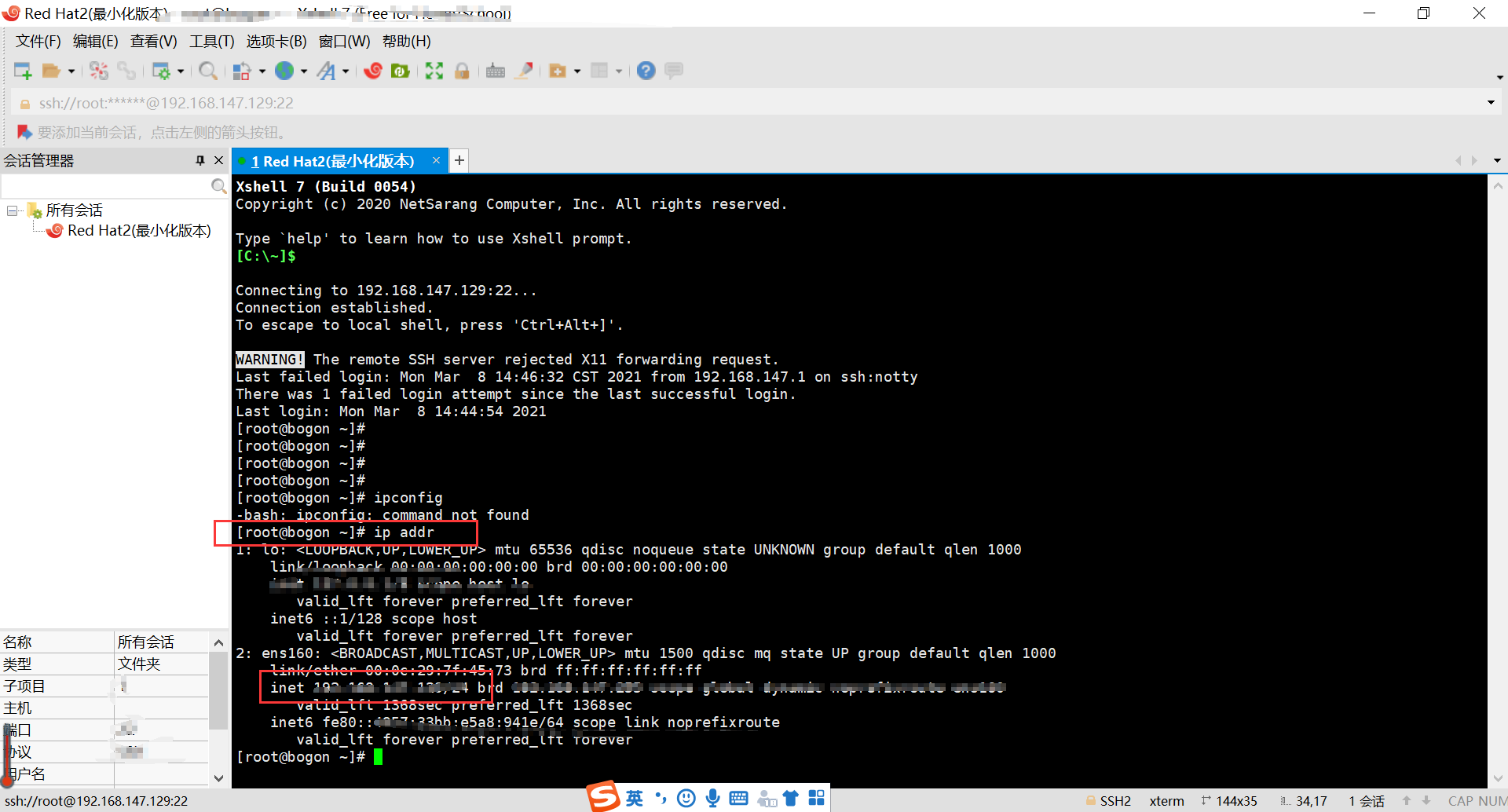
Task: Click the Find text magnifier icon
Action: pyautogui.click(x=207, y=71)
